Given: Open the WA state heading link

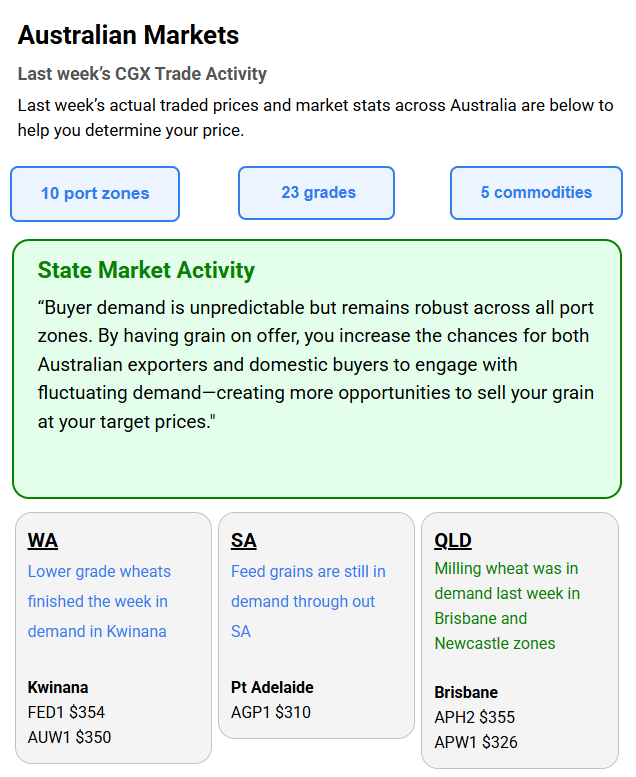Looking at the screenshot, I should (43, 541).
